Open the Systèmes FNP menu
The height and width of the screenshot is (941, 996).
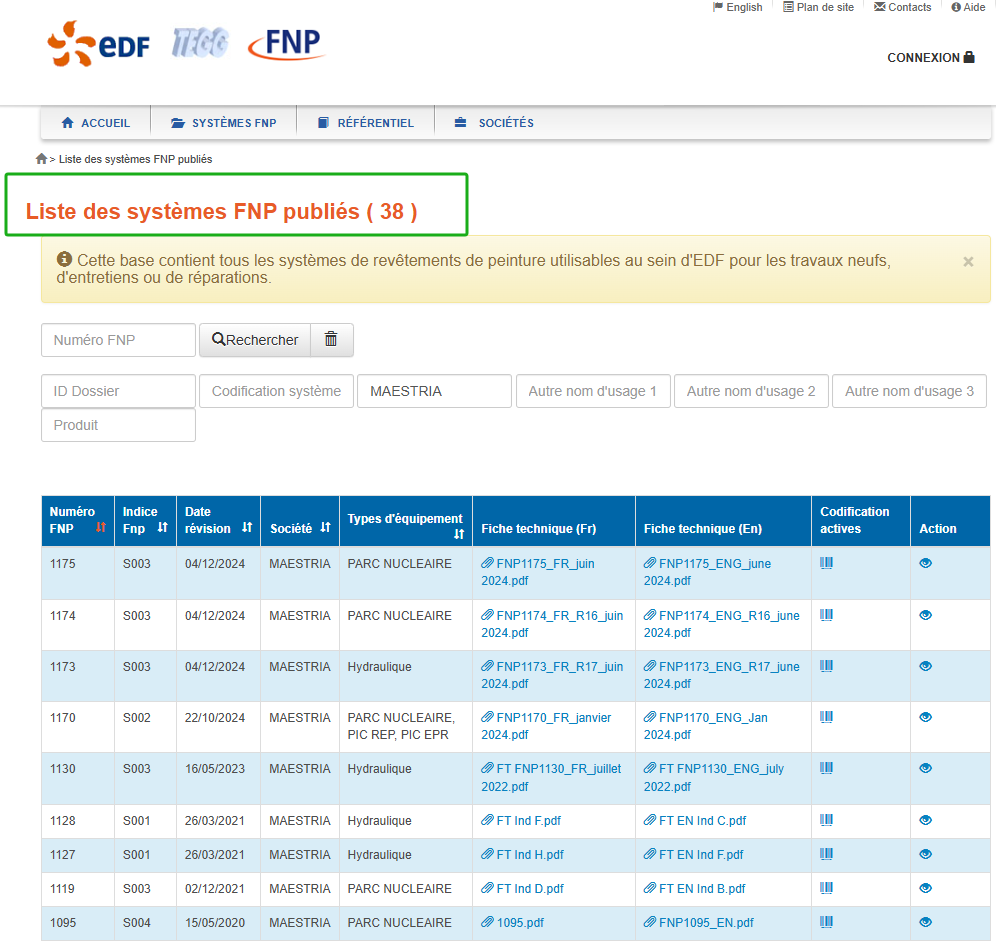pos(224,123)
